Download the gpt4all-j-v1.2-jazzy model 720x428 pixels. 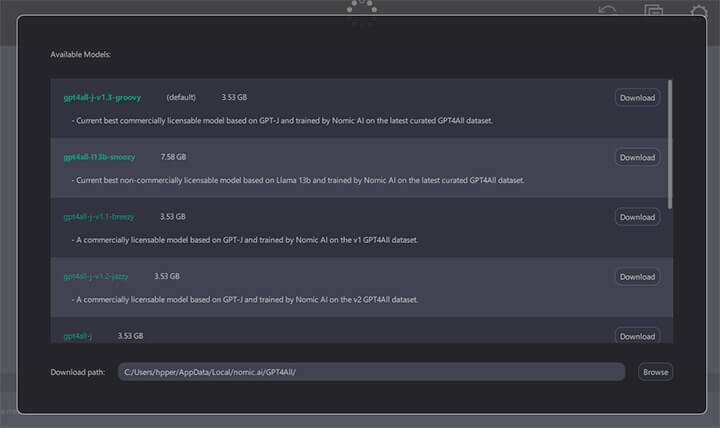637,277
